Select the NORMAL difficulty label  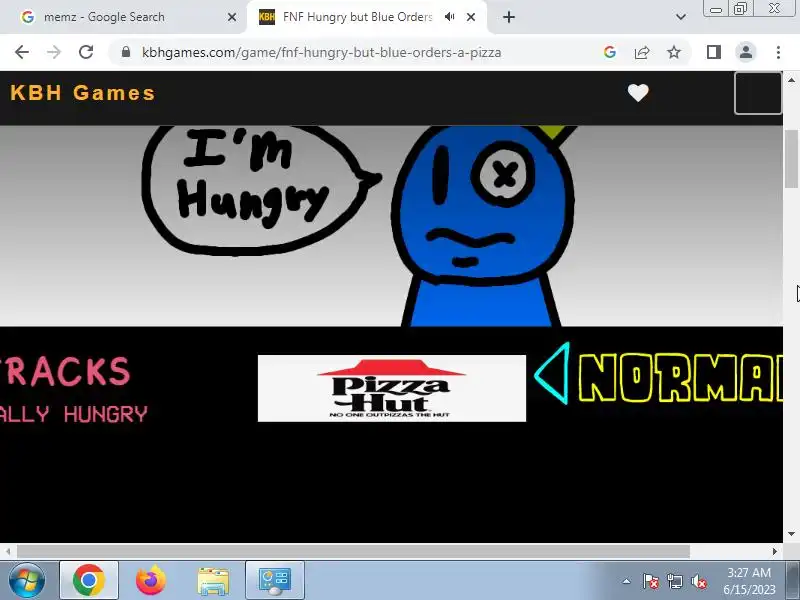click(681, 378)
